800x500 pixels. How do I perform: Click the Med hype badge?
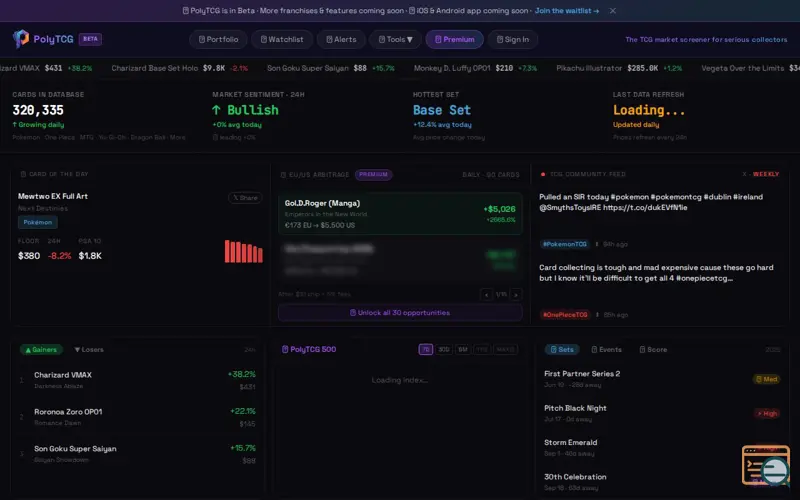point(766,379)
